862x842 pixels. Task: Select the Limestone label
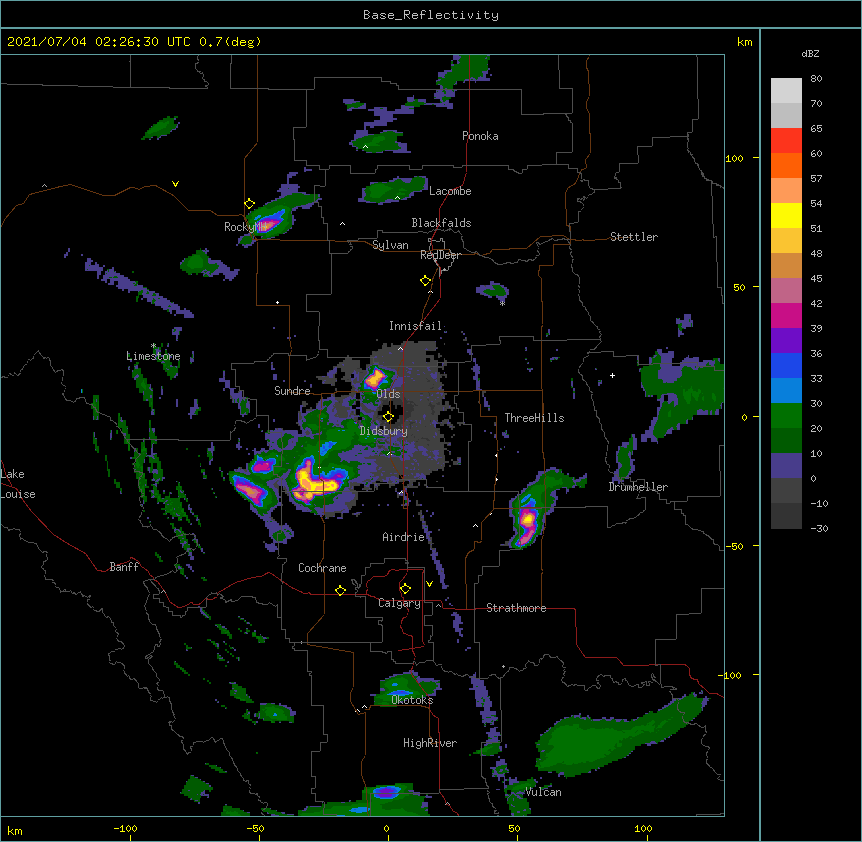coord(153,356)
